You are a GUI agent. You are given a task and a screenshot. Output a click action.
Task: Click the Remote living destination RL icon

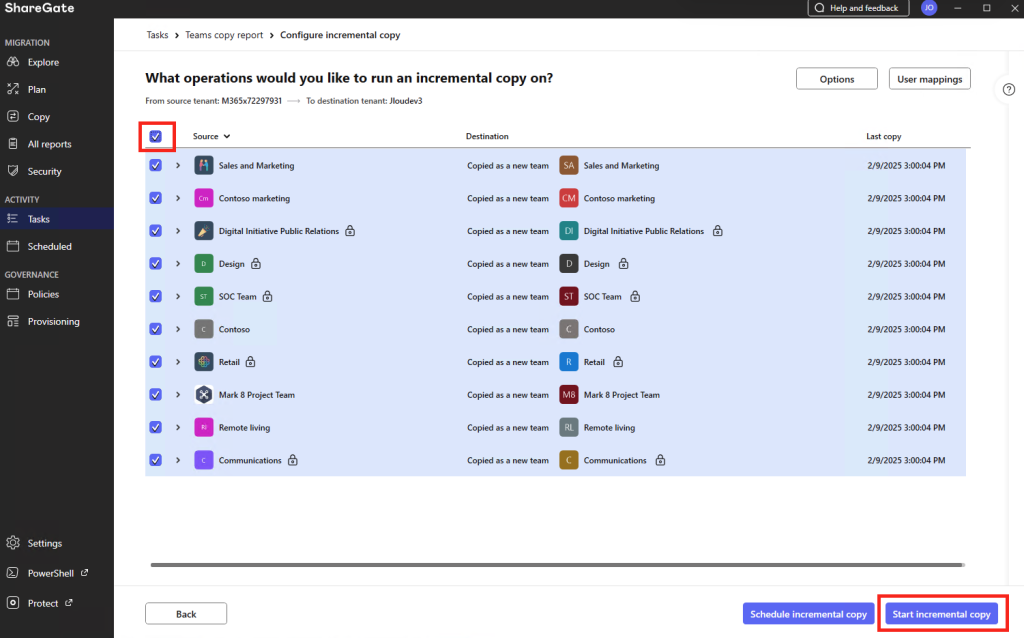pos(569,428)
